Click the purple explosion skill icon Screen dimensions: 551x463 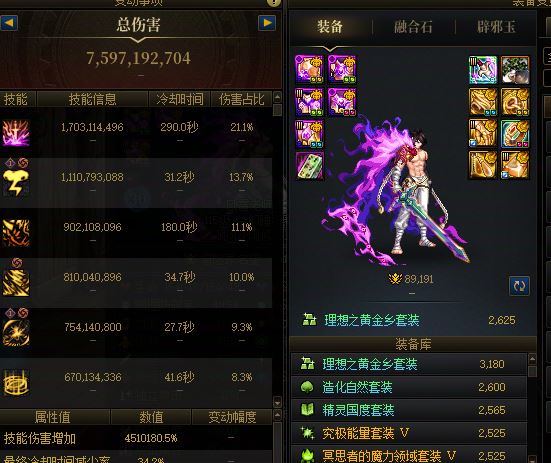[x=16, y=132]
